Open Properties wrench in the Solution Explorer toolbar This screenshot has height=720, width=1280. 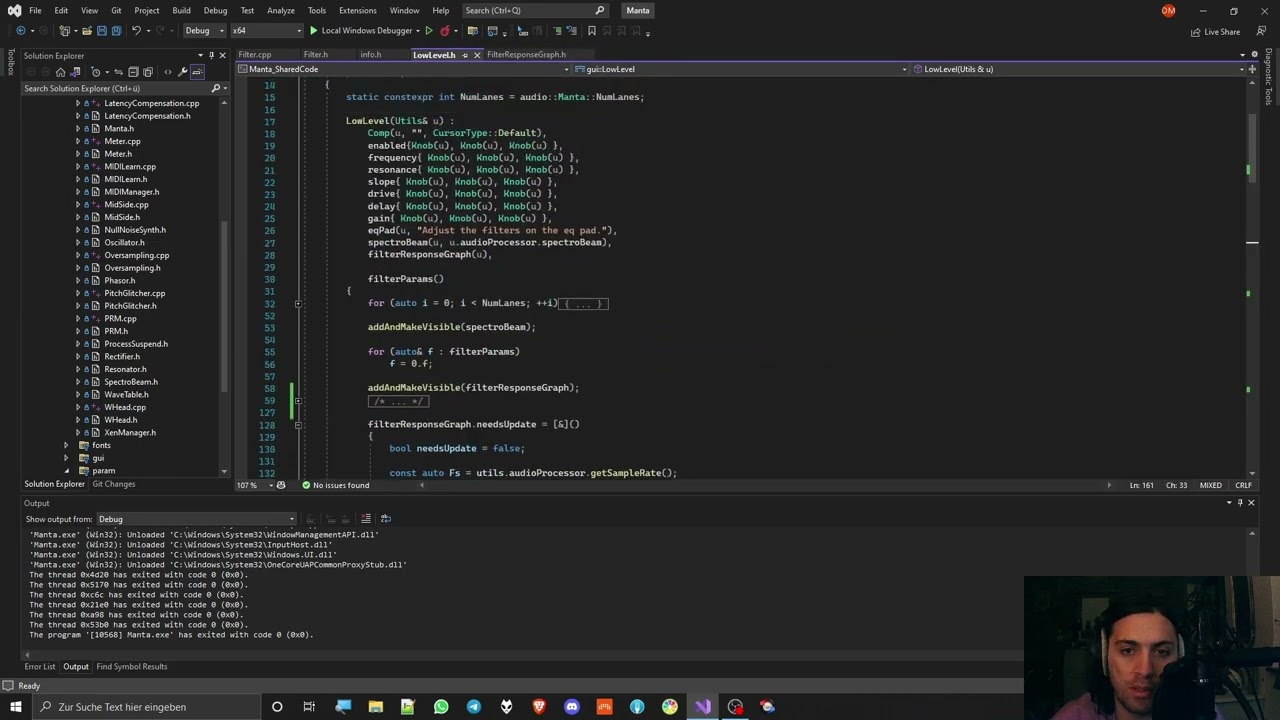coord(182,72)
